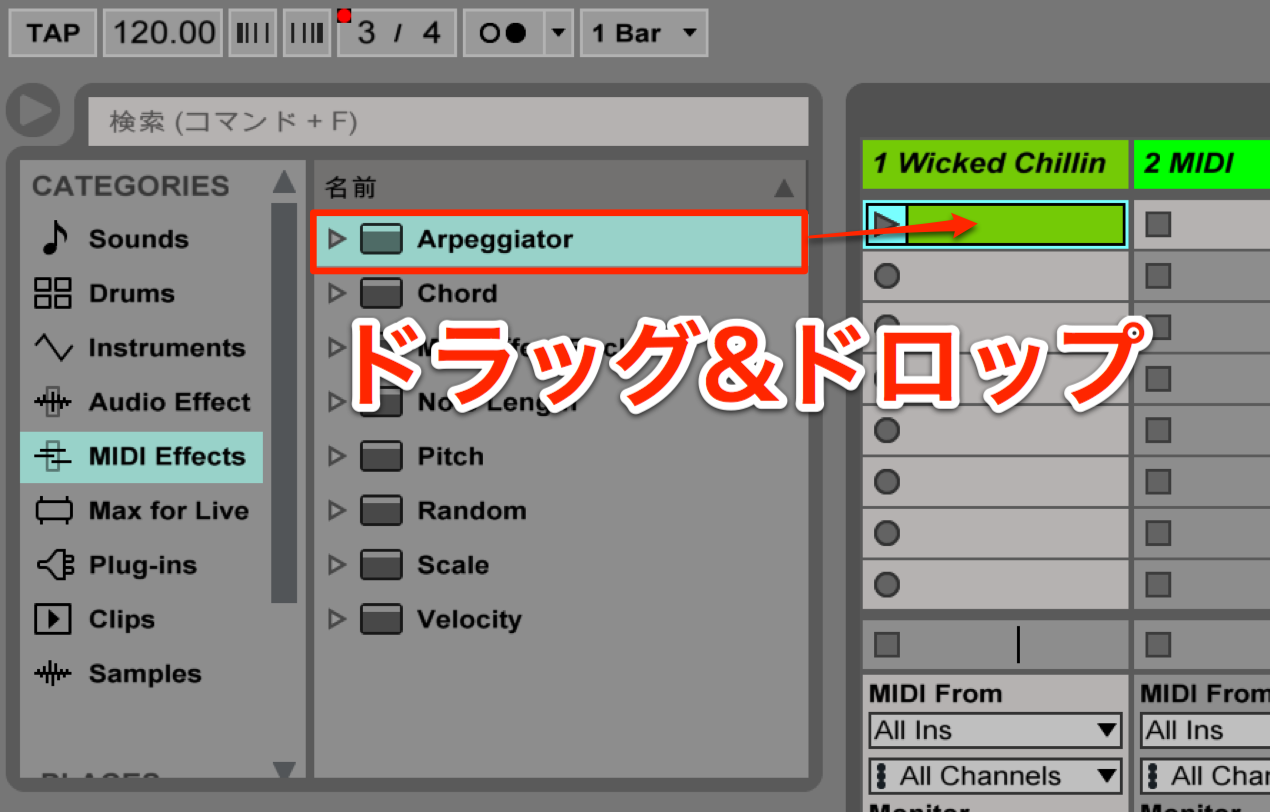Select the Random entry text
This screenshot has width=1270, height=812.
coord(472,511)
